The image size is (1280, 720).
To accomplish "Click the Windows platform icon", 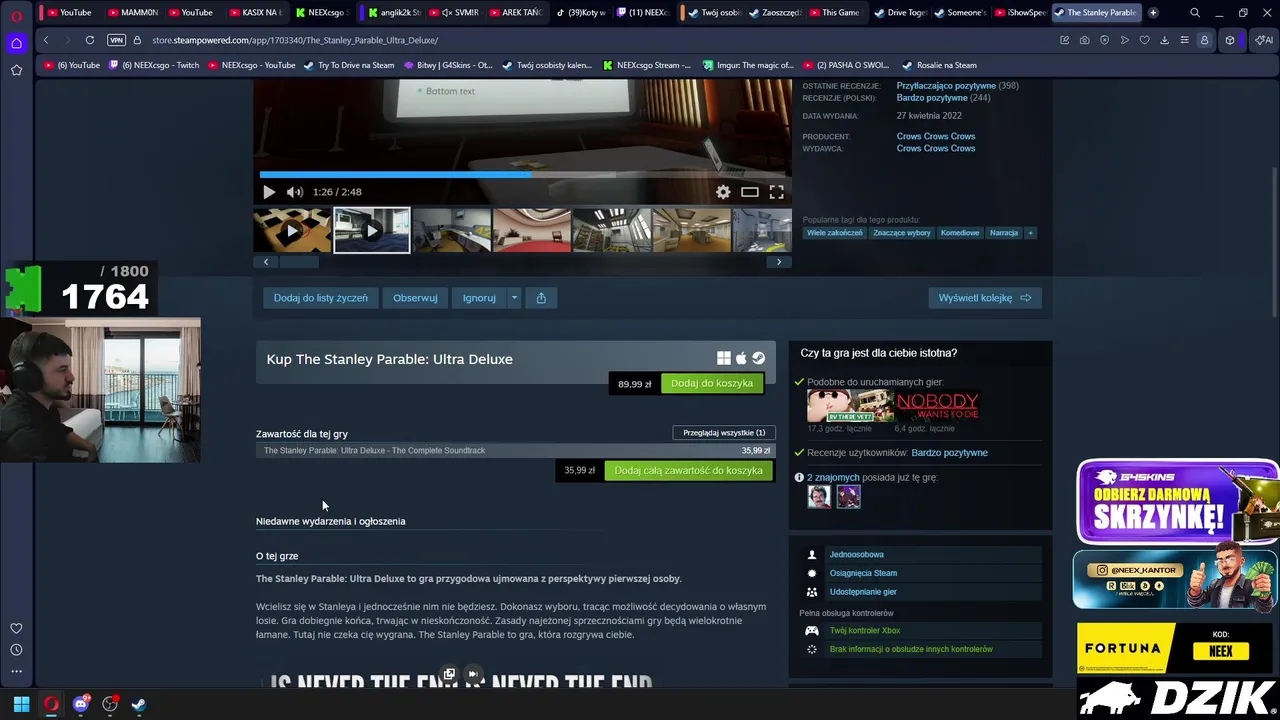I will click(724, 358).
